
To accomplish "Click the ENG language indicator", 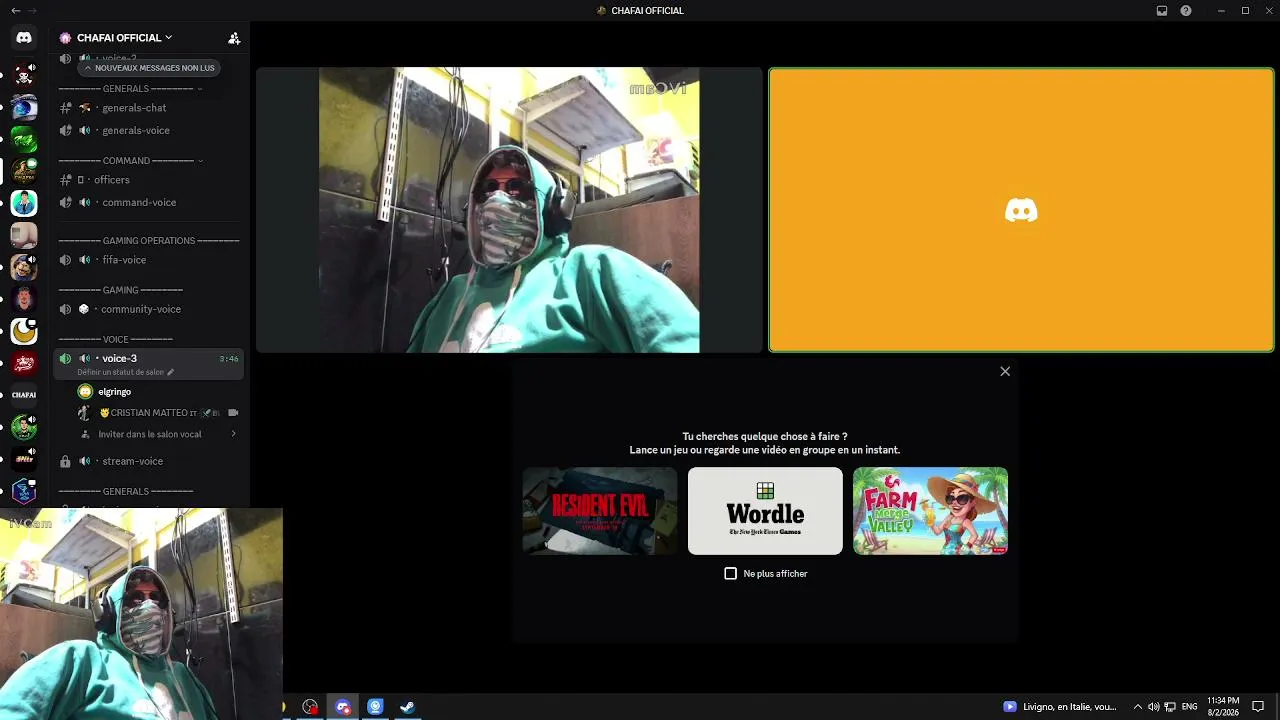I will point(1190,707).
